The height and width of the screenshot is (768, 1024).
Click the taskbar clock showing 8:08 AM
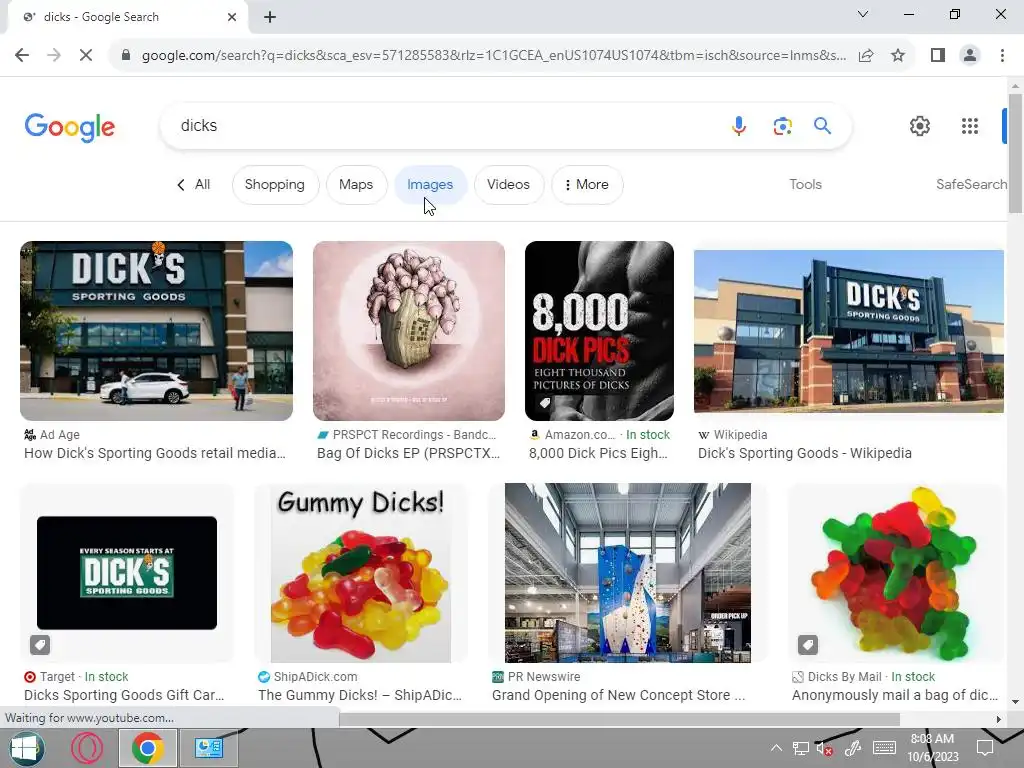[x=933, y=748]
